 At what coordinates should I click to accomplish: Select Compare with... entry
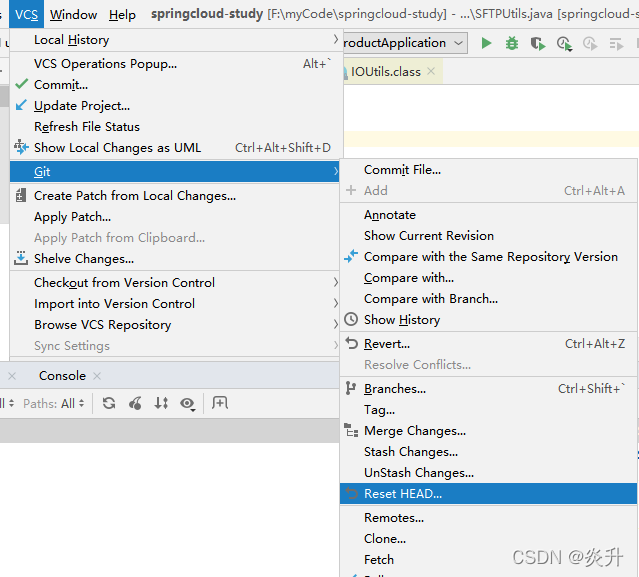(x=488, y=278)
